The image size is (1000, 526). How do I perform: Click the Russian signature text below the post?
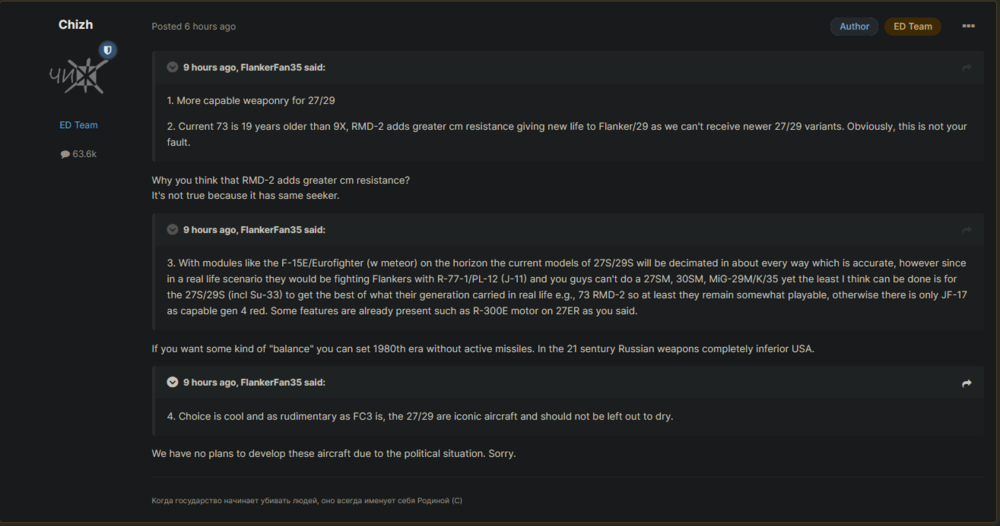tap(307, 500)
